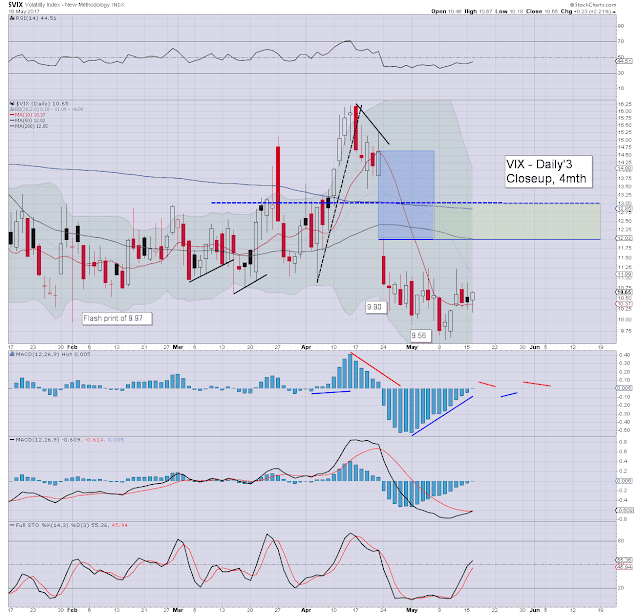The height and width of the screenshot is (614, 640).
Task: Click the boxed '44.51' RSI value on the axis
Action: [624, 61]
